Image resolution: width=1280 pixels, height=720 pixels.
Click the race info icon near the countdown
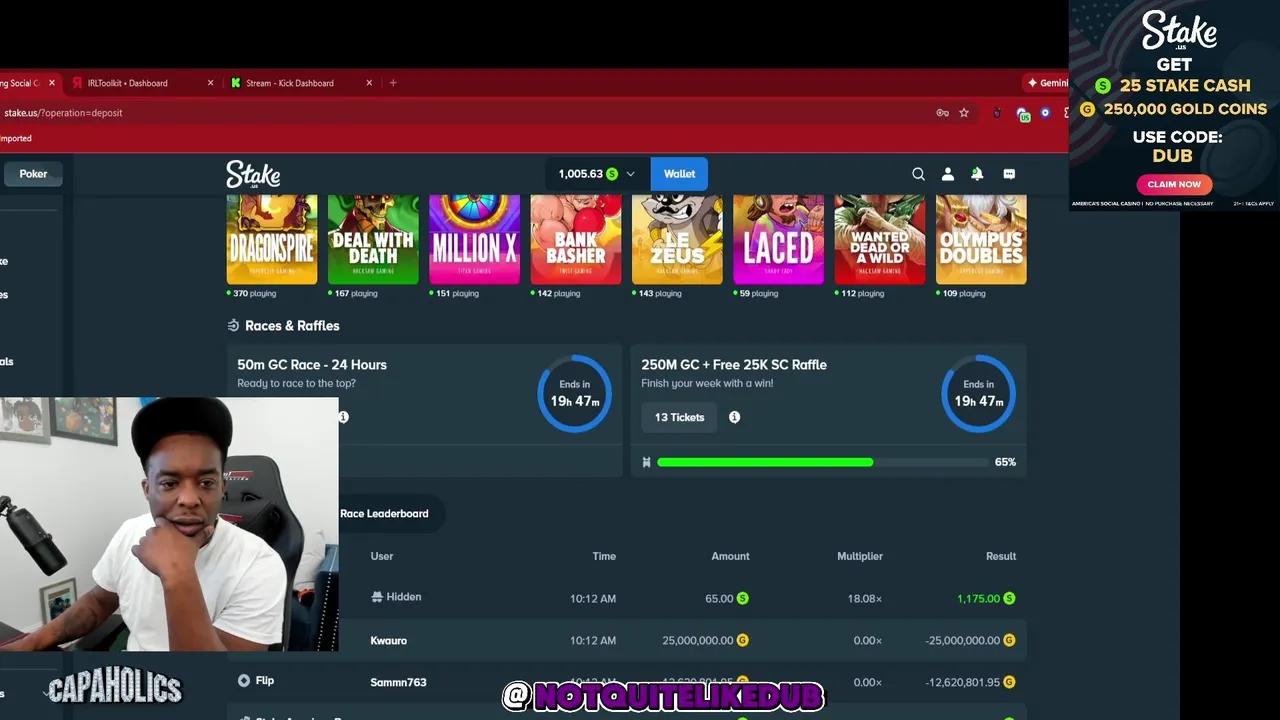pyautogui.click(x=342, y=417)
